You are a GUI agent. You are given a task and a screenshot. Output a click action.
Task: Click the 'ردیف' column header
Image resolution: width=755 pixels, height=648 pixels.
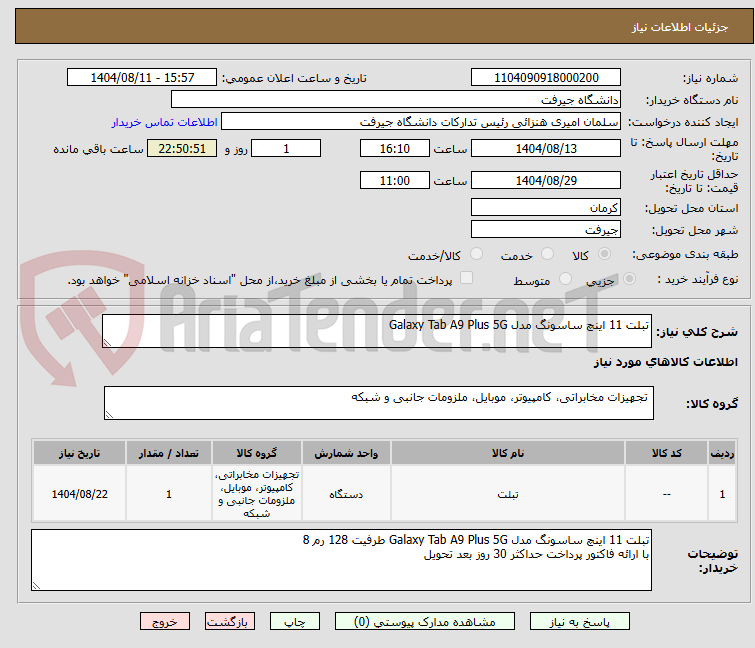pyautogui.click(x=722, y=453)
